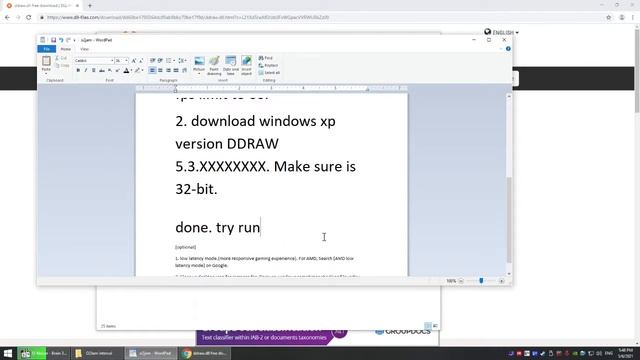Click Replace in the Editing group
640x360 pixels.
(268, 65)
